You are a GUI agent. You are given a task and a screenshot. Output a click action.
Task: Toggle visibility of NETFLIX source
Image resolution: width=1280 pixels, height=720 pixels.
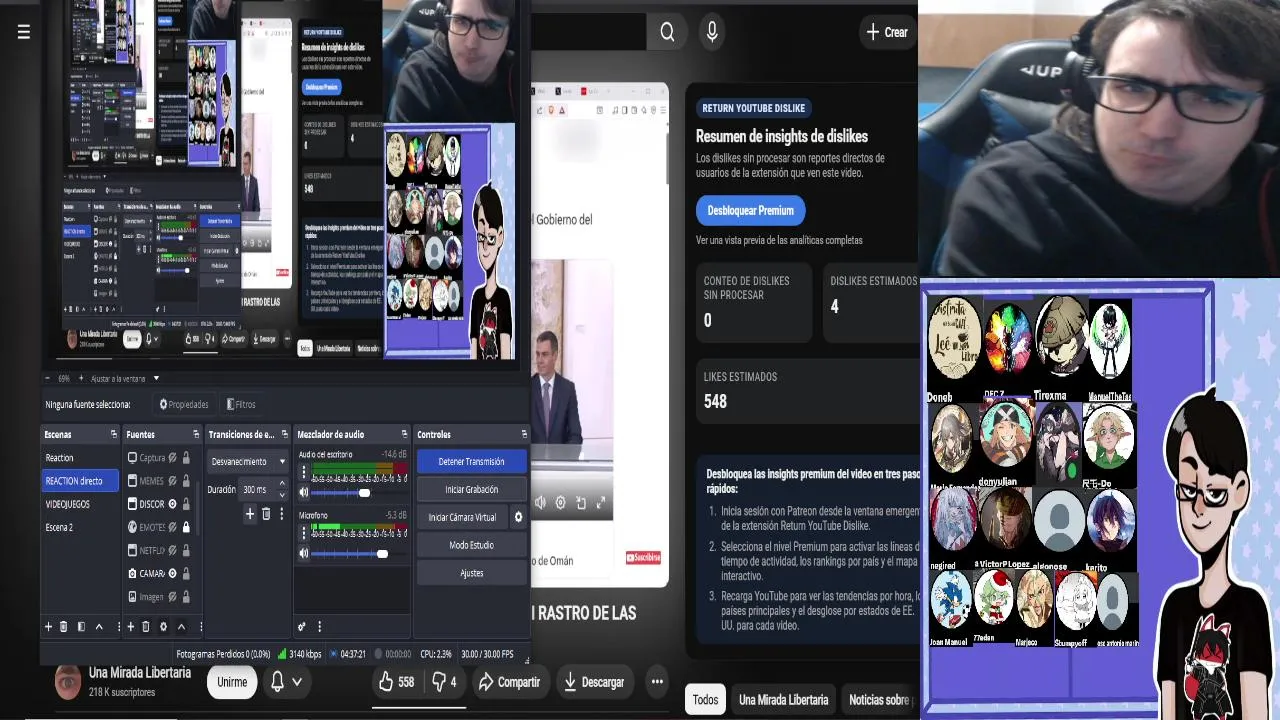coord(172,550)
